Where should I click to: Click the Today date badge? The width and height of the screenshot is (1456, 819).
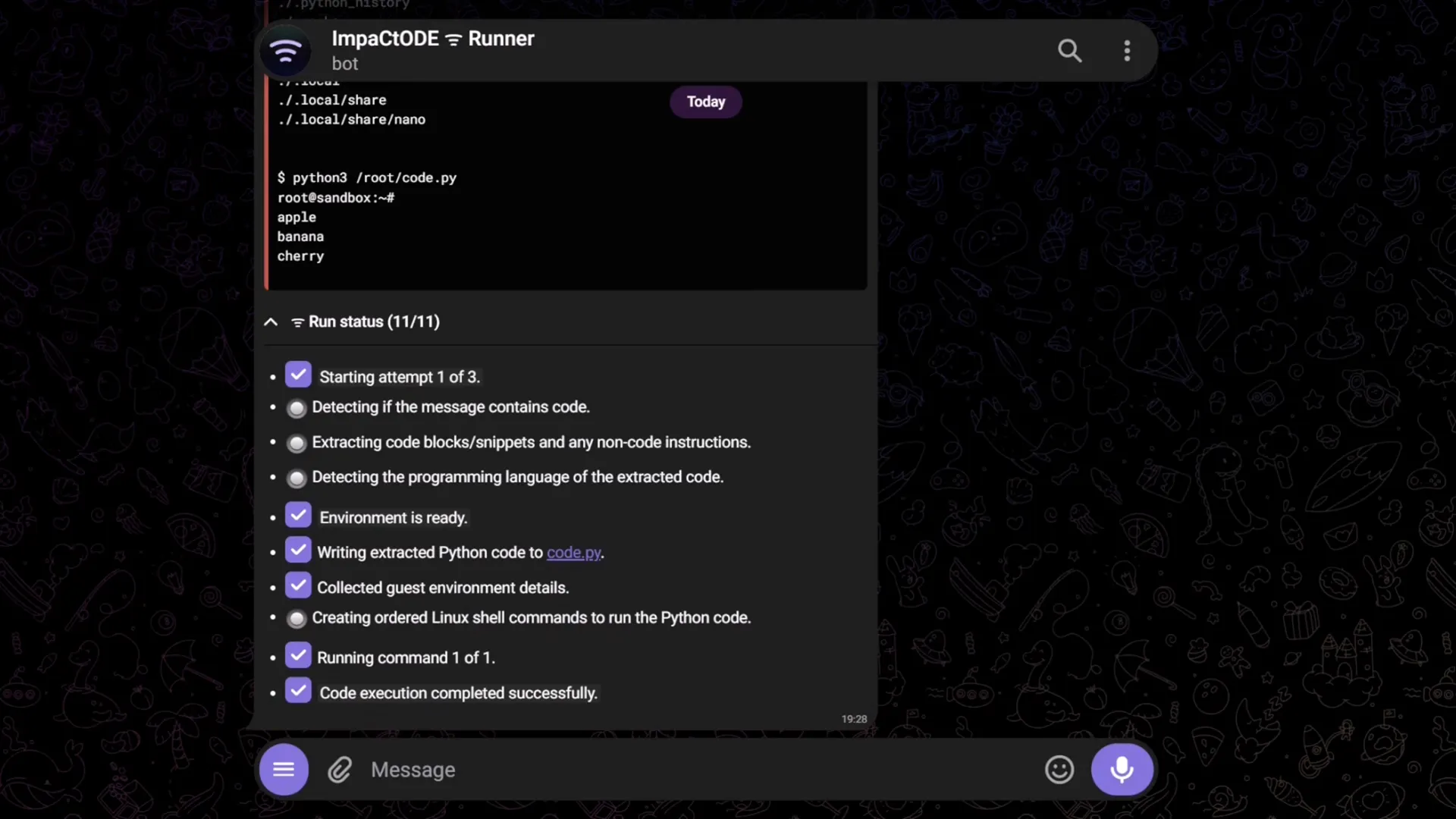click(x=705, y=102)
